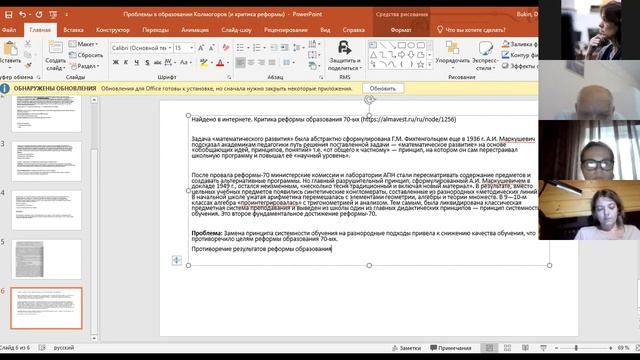Open the Макет layout dropdown

click(84, 44)
